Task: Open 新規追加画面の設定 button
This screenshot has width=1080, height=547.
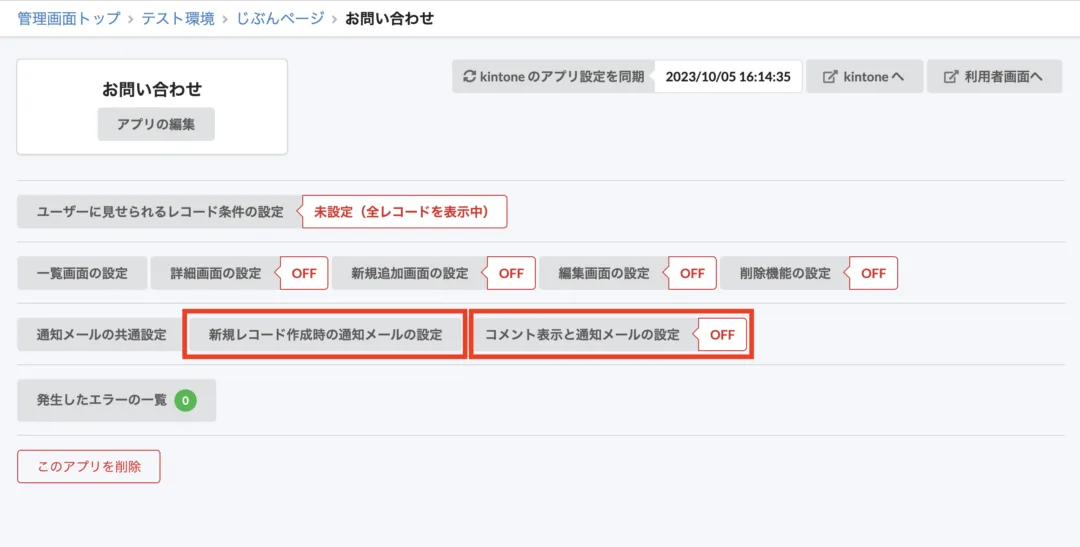Action: tap(410, 274)
